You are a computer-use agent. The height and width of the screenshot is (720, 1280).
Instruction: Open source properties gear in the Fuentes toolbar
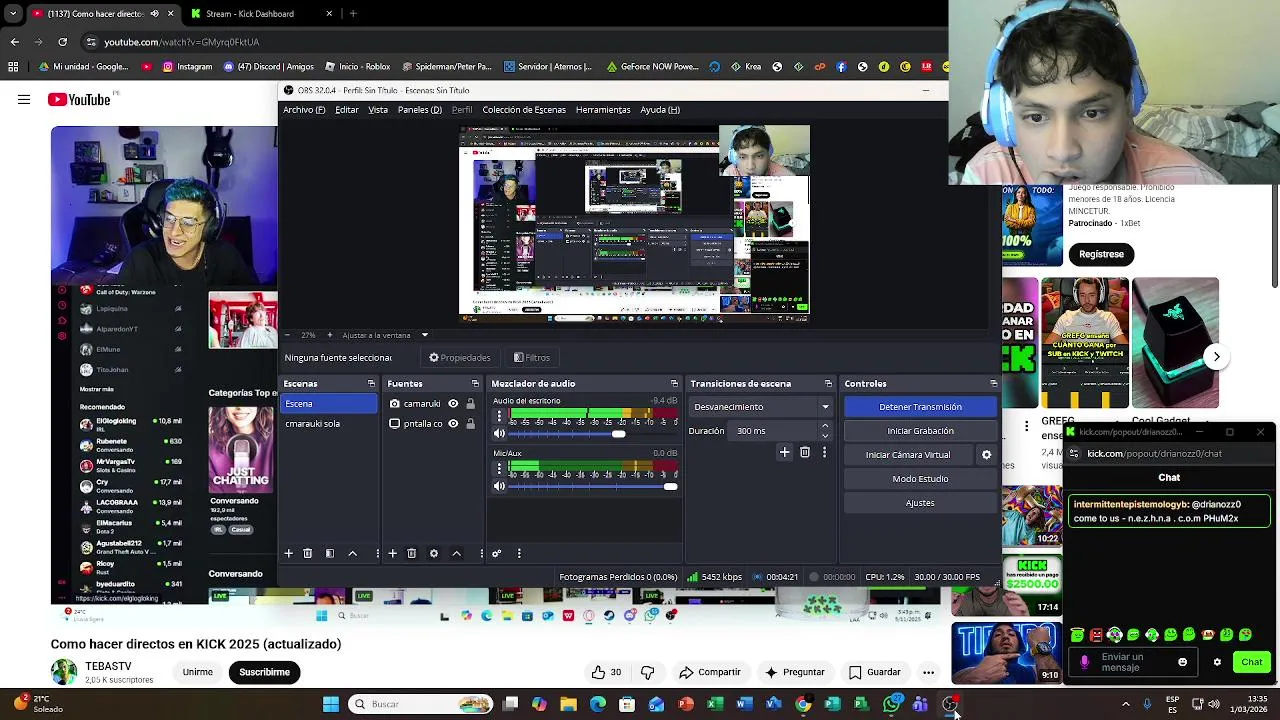pyautogui.click(x=433, y=553)
